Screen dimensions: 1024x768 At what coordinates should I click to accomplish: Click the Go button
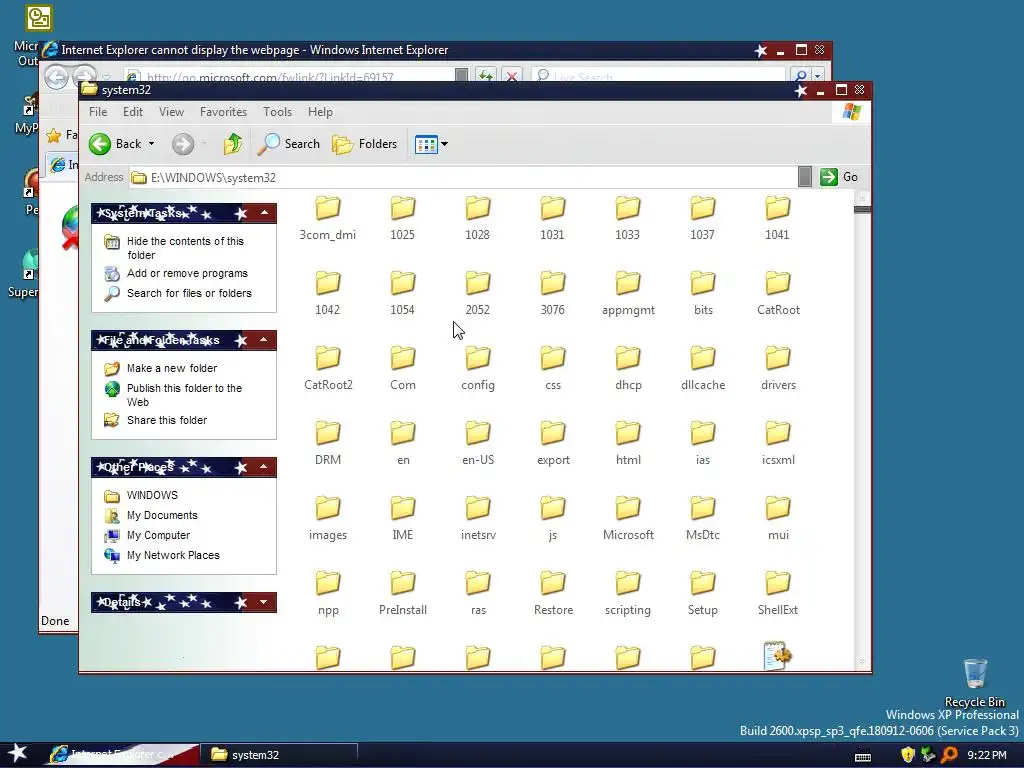(839, 177)
